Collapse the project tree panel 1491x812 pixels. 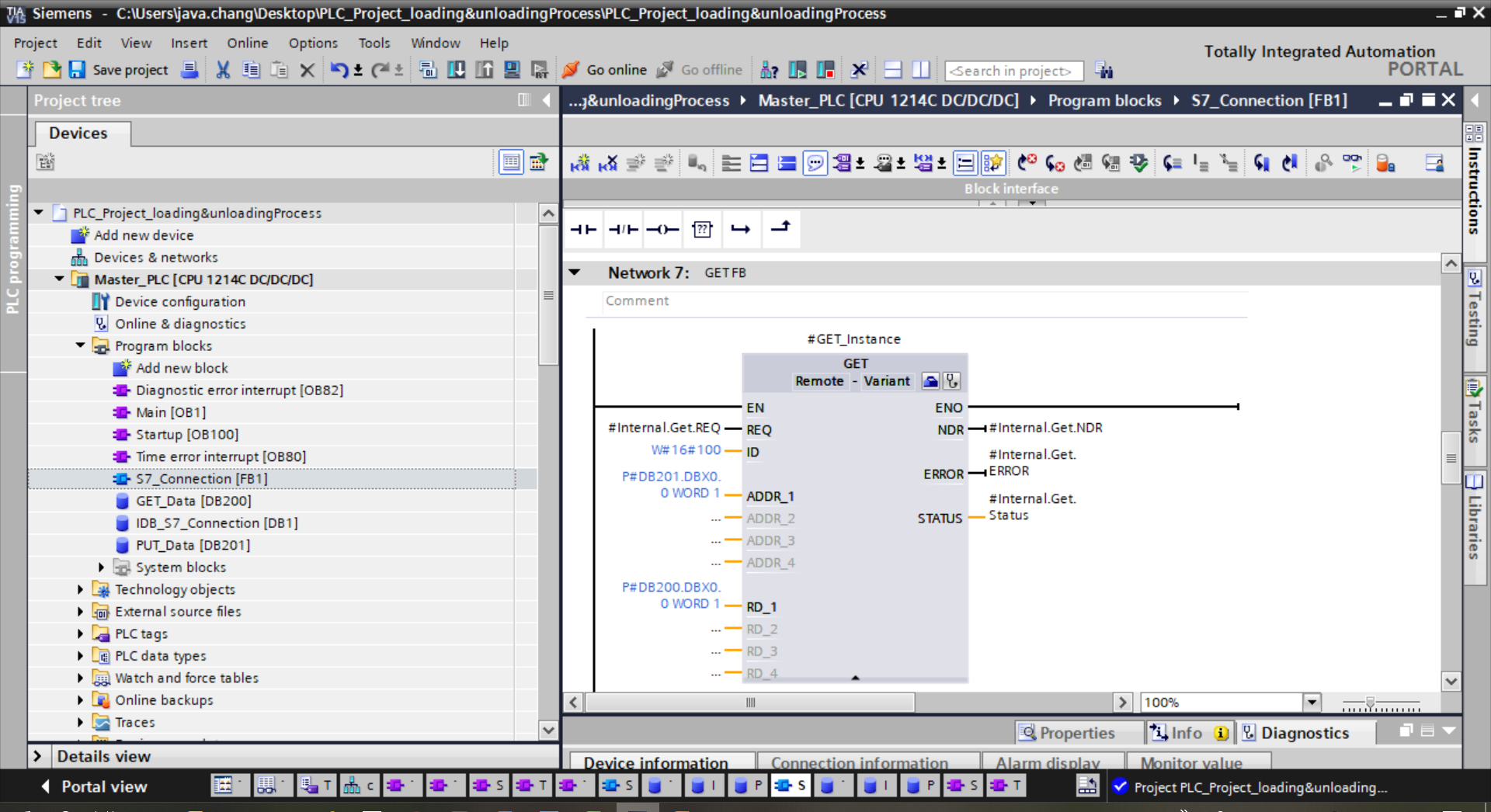point(546,100)
